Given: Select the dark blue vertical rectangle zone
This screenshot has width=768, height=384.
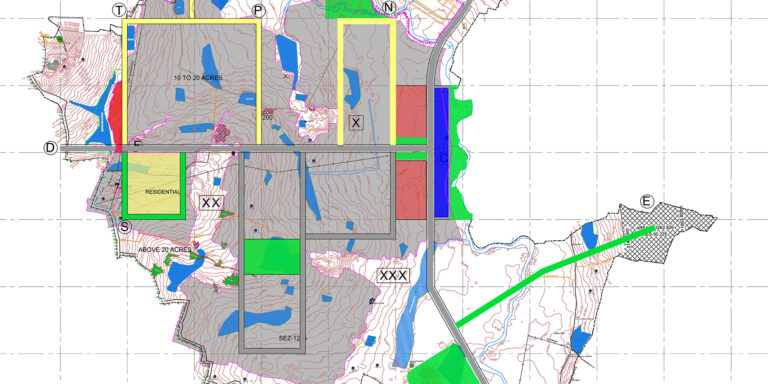Looking at the screenshot, I should tap(441, 152).
